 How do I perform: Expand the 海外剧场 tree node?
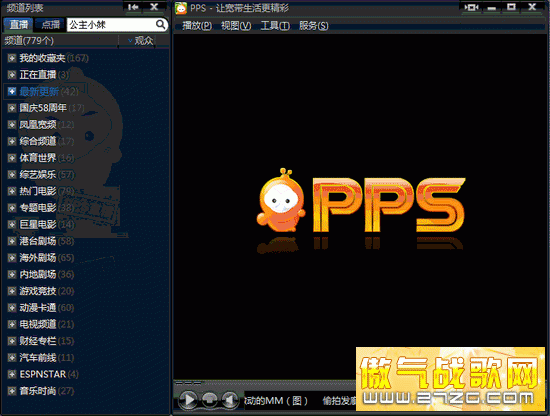(x=12, y=258)
